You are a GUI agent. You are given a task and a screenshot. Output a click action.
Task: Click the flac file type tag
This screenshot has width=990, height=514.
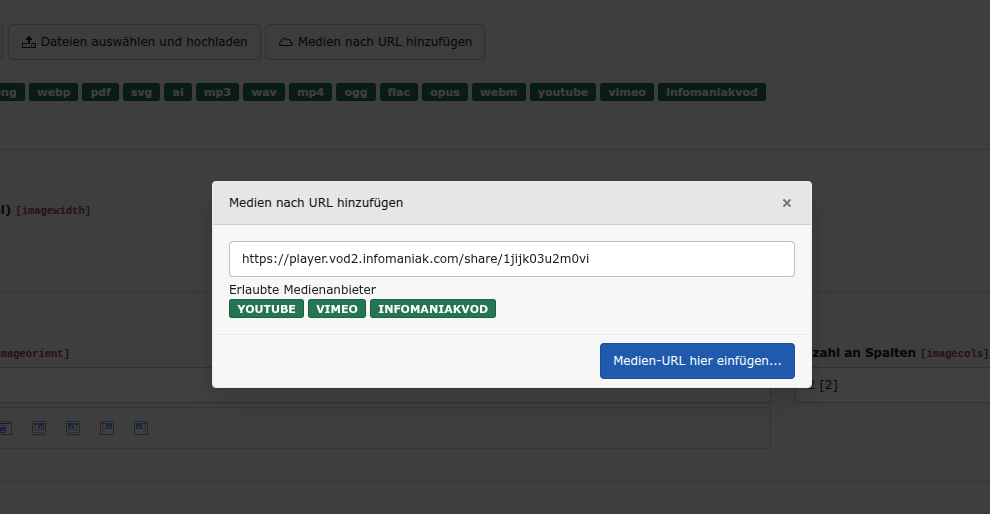pos(398,92)
